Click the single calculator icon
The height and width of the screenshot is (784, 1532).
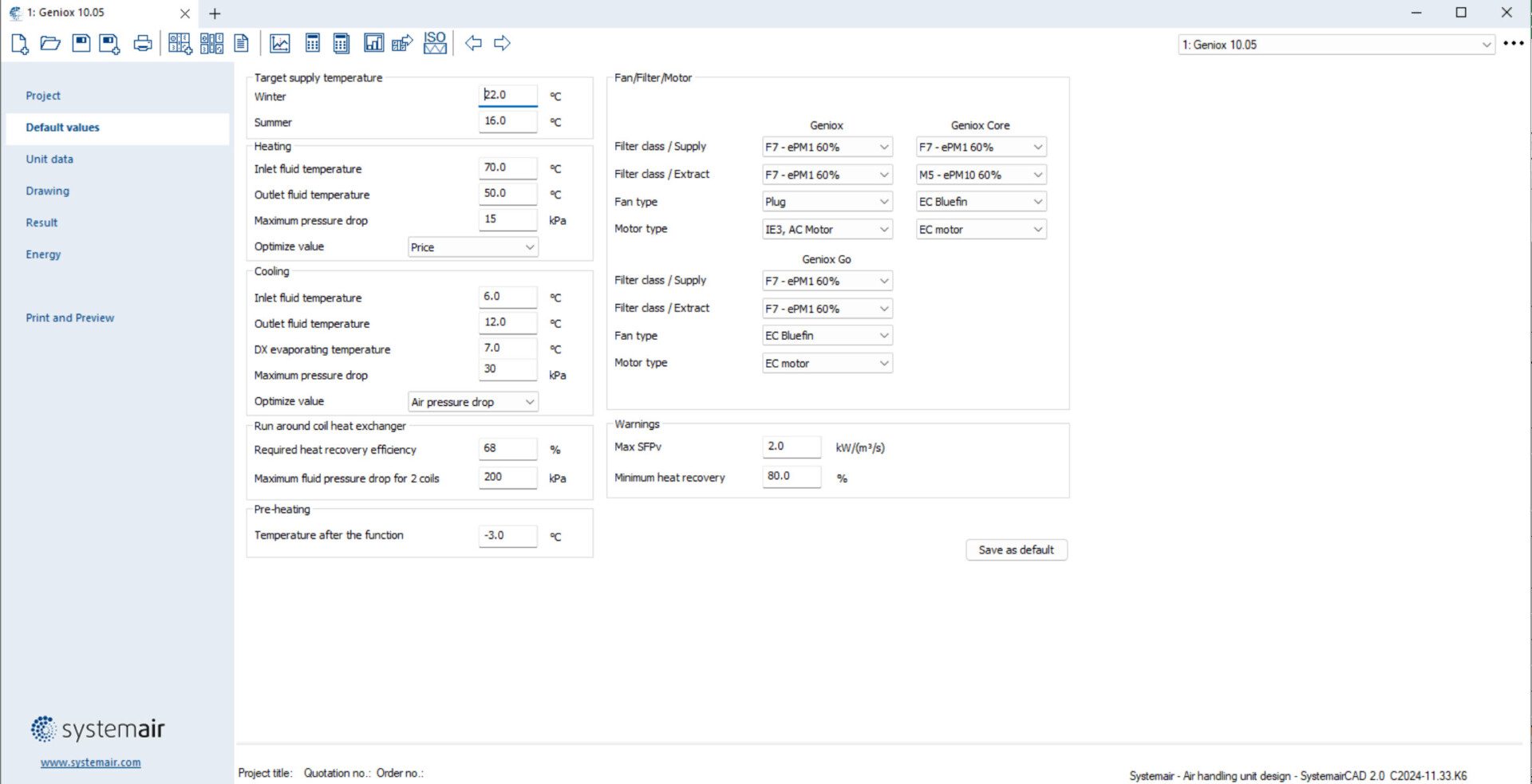pos(313,43)
